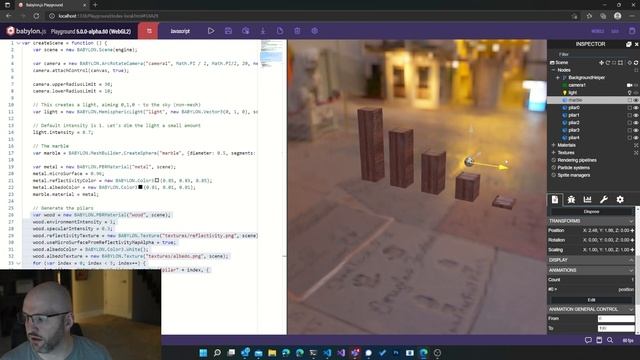Select pilar4 in the node list

click(574, 138)
